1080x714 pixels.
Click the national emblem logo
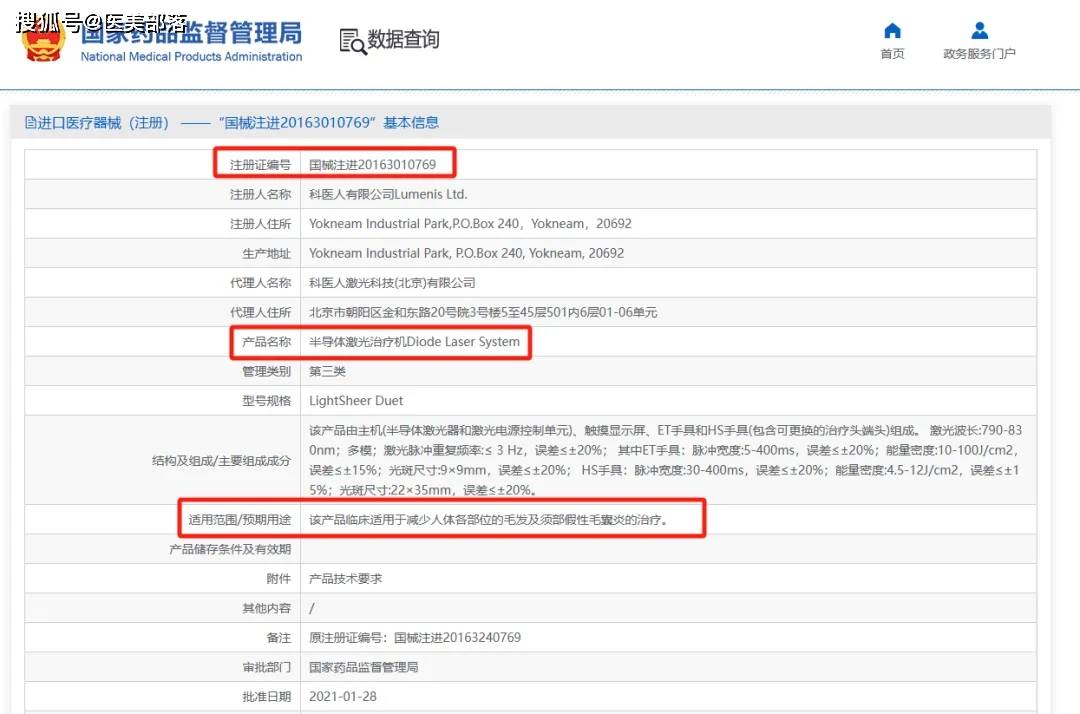click(x=43, y=41)
